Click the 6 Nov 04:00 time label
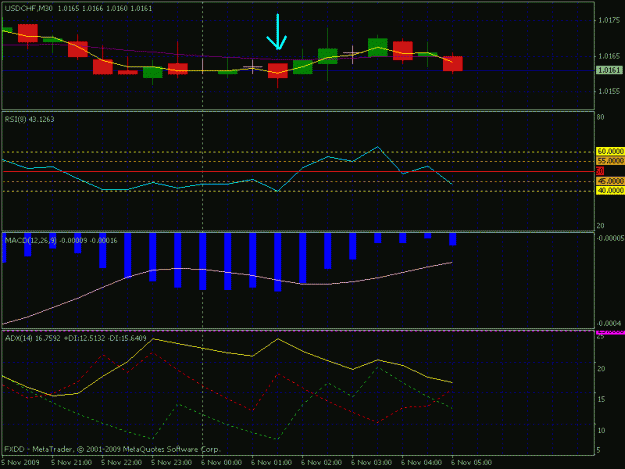The width and height of the screenshot is (625, 469). 421,463
